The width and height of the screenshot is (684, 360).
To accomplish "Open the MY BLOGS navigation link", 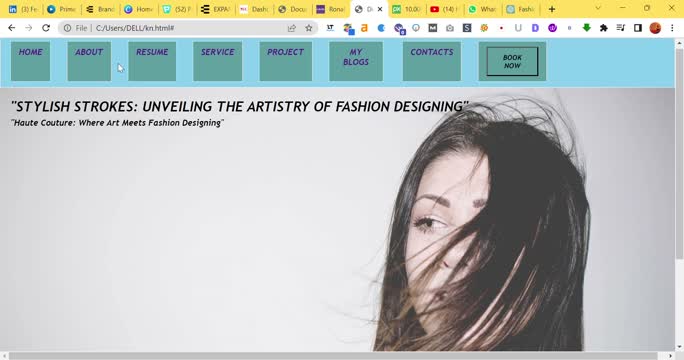I will pyautogui.click(x=356, y=57).
